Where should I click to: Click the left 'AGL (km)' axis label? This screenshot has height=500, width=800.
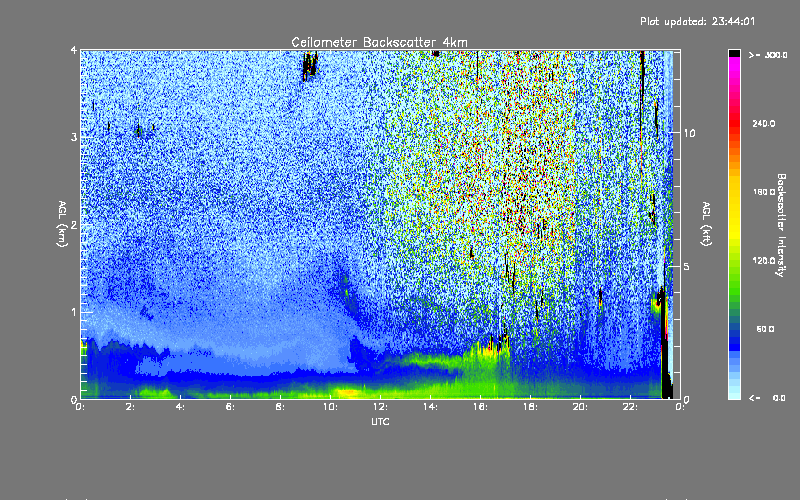click(x=62, y=224)
